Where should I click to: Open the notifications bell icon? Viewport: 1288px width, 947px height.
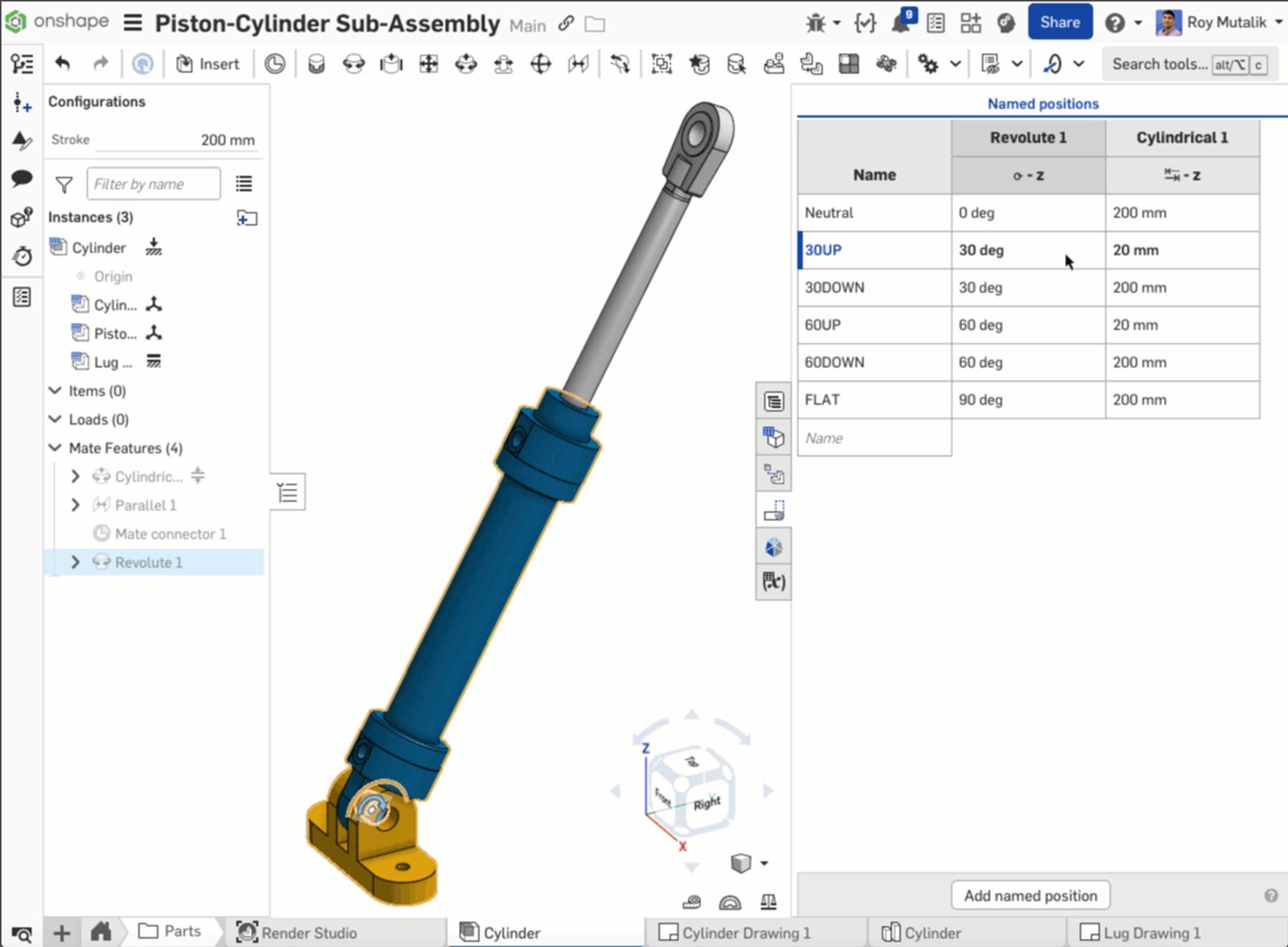[900, 23]
